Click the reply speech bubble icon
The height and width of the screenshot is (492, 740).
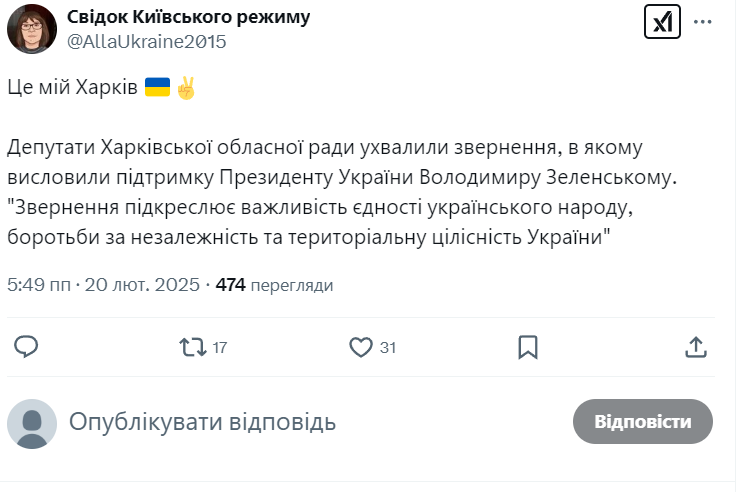point(27,347)
